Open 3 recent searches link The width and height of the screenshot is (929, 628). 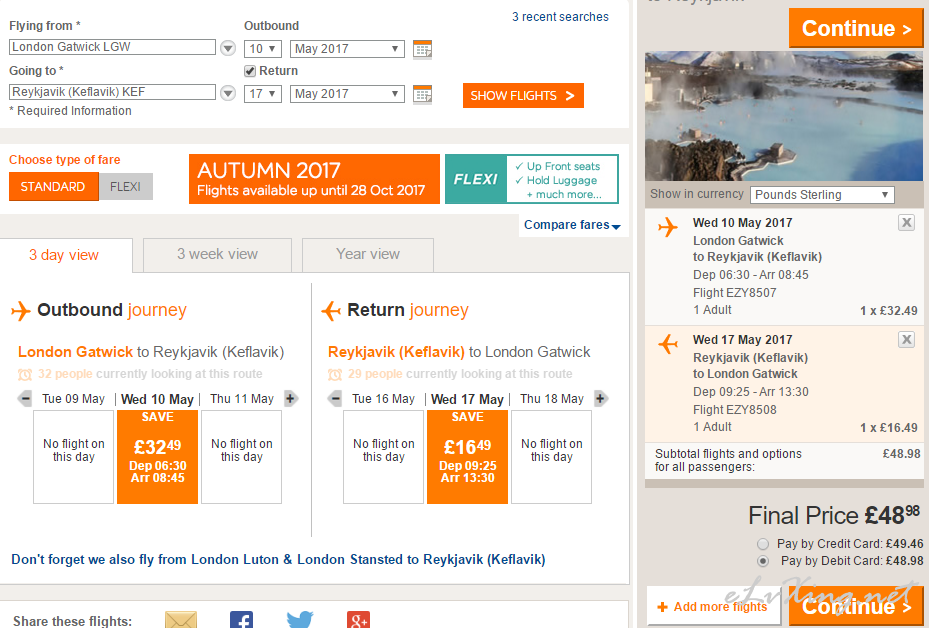(560, 17)
